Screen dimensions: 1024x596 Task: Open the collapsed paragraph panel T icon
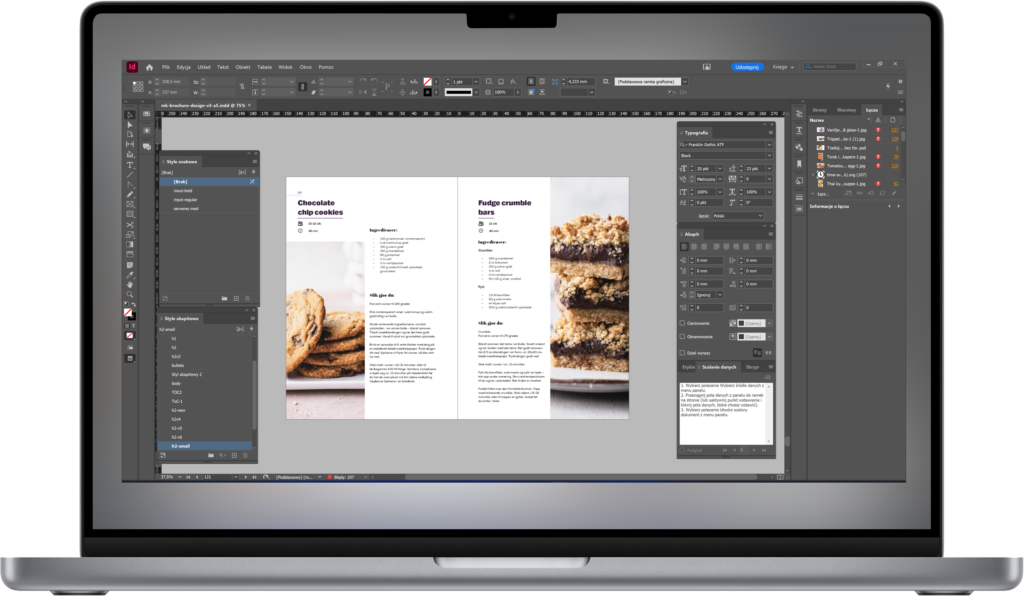pyautogui.click(x=799, y=131)
